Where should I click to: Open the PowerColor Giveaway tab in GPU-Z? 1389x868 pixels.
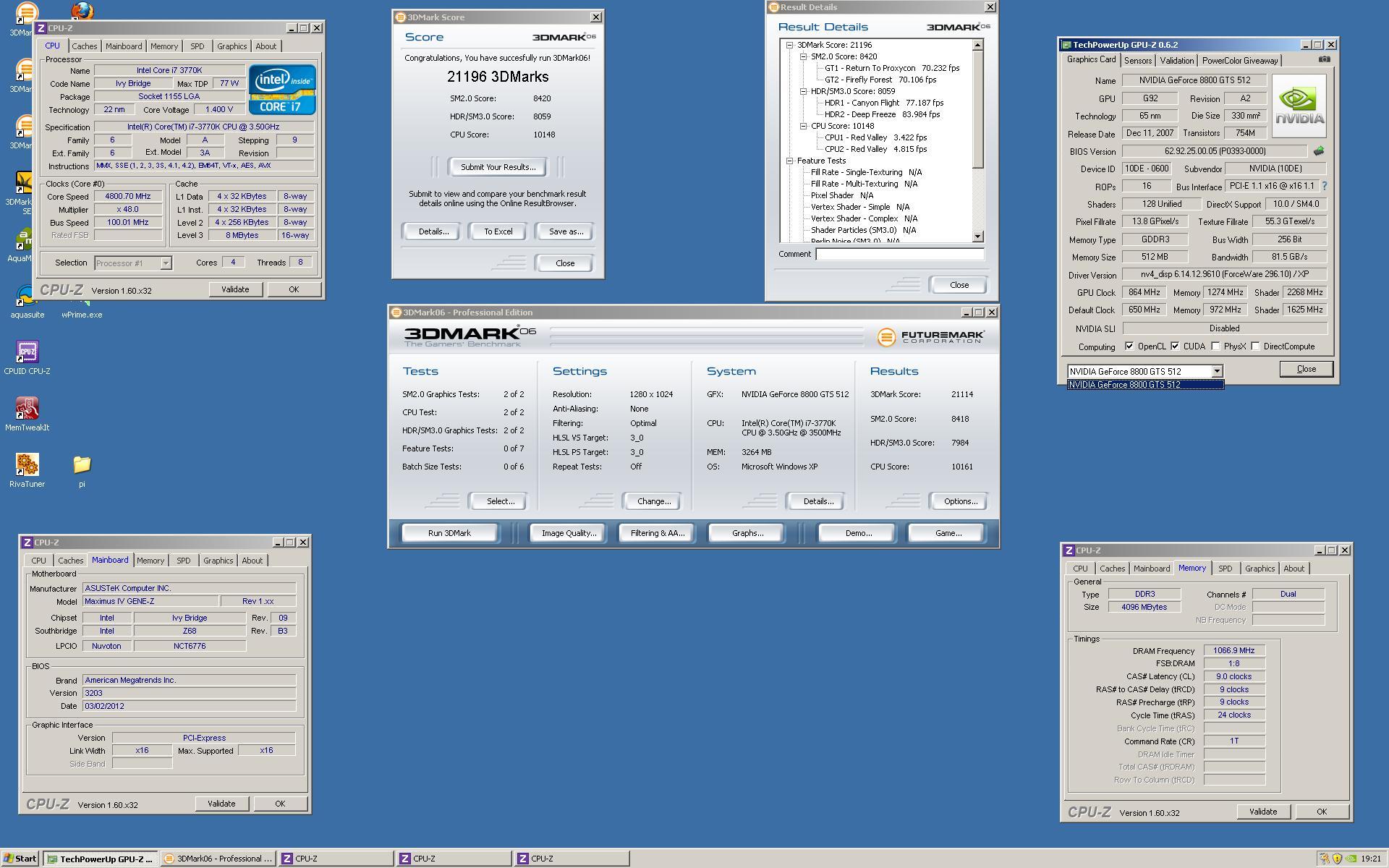tap(1240, 61)
